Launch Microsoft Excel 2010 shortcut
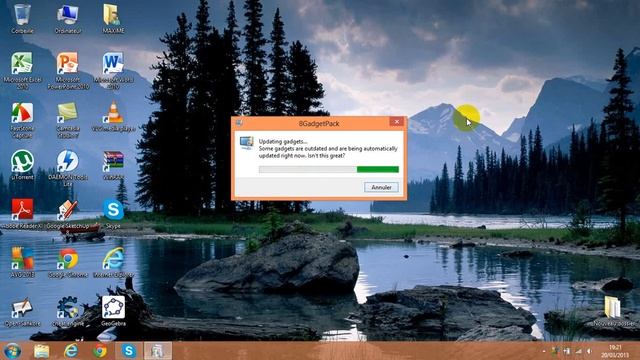Screen dimensions: 640x360 click(x=22, y=70)
